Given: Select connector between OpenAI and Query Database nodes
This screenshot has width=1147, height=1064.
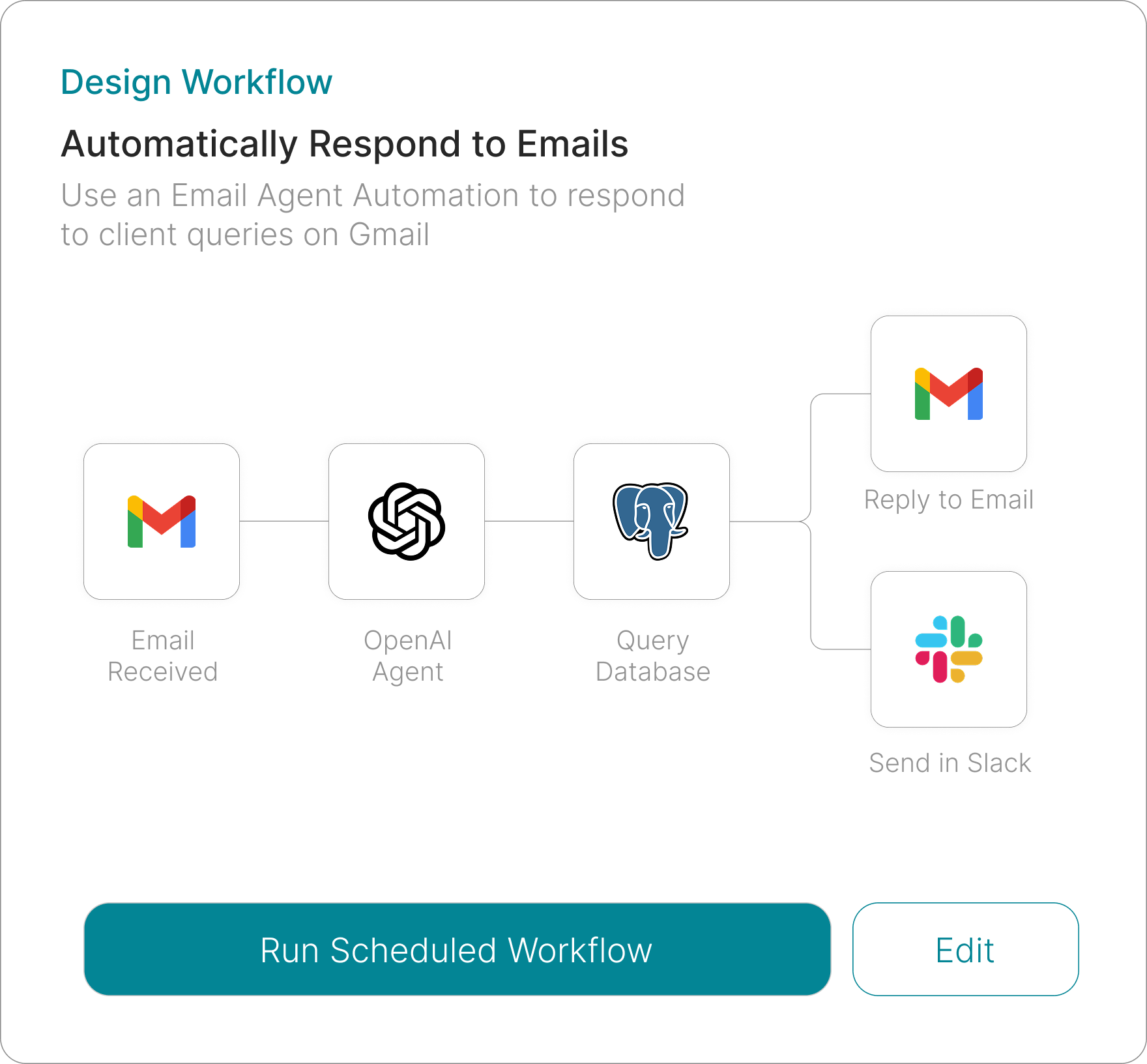Looking at the screenshot, I should pos(529,522).
